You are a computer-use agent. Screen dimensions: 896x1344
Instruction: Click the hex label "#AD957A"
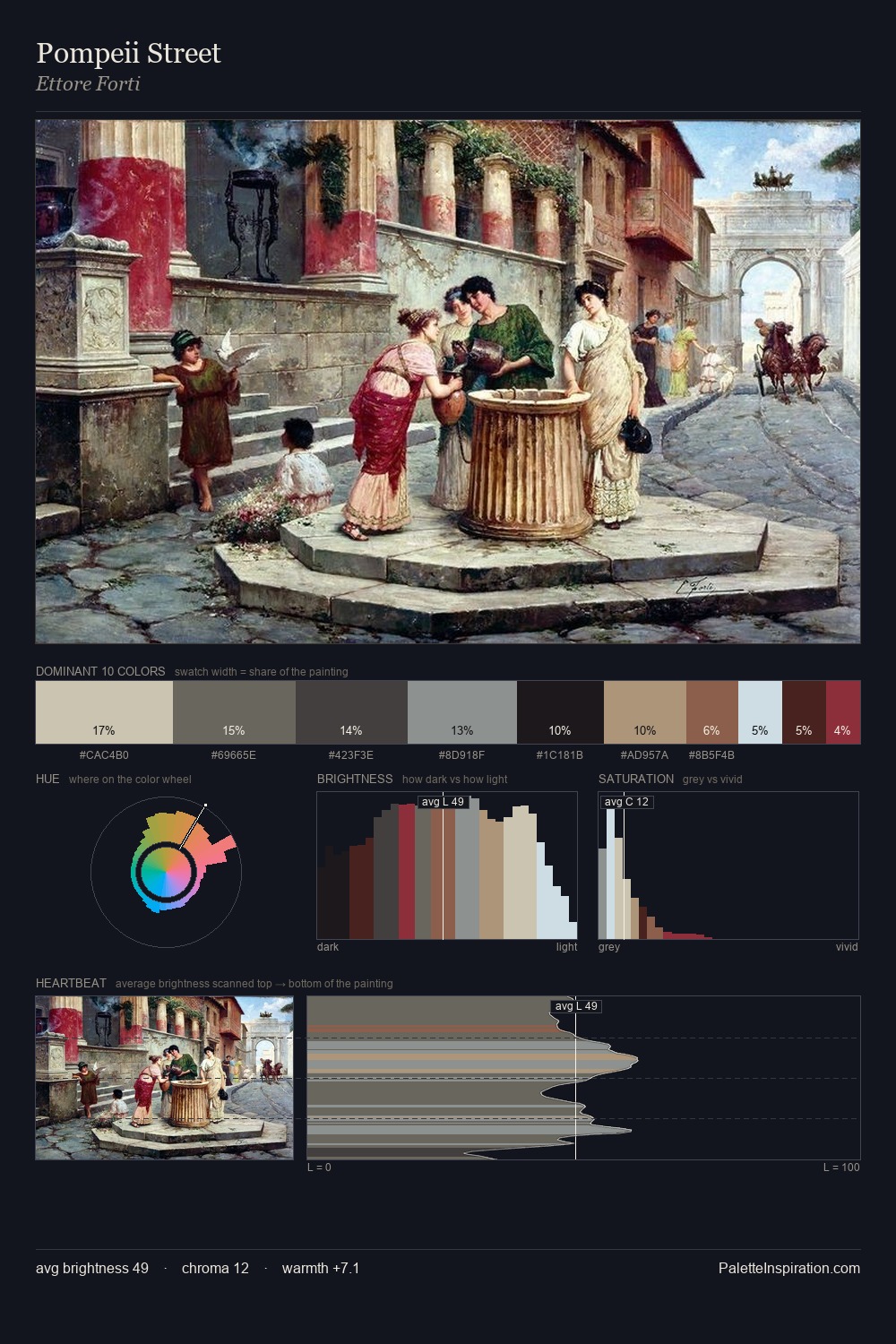[x=644, y=755]
